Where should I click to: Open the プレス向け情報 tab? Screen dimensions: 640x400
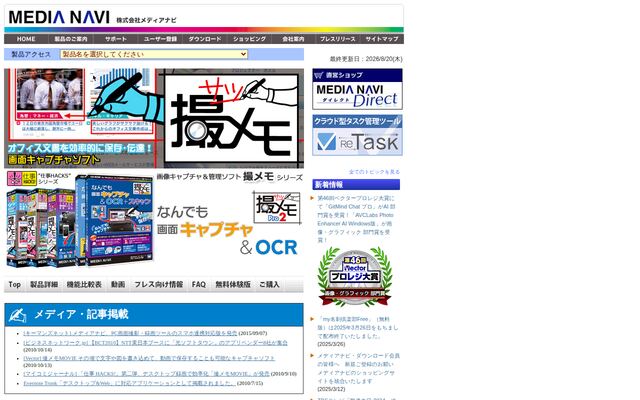point(159,284)
